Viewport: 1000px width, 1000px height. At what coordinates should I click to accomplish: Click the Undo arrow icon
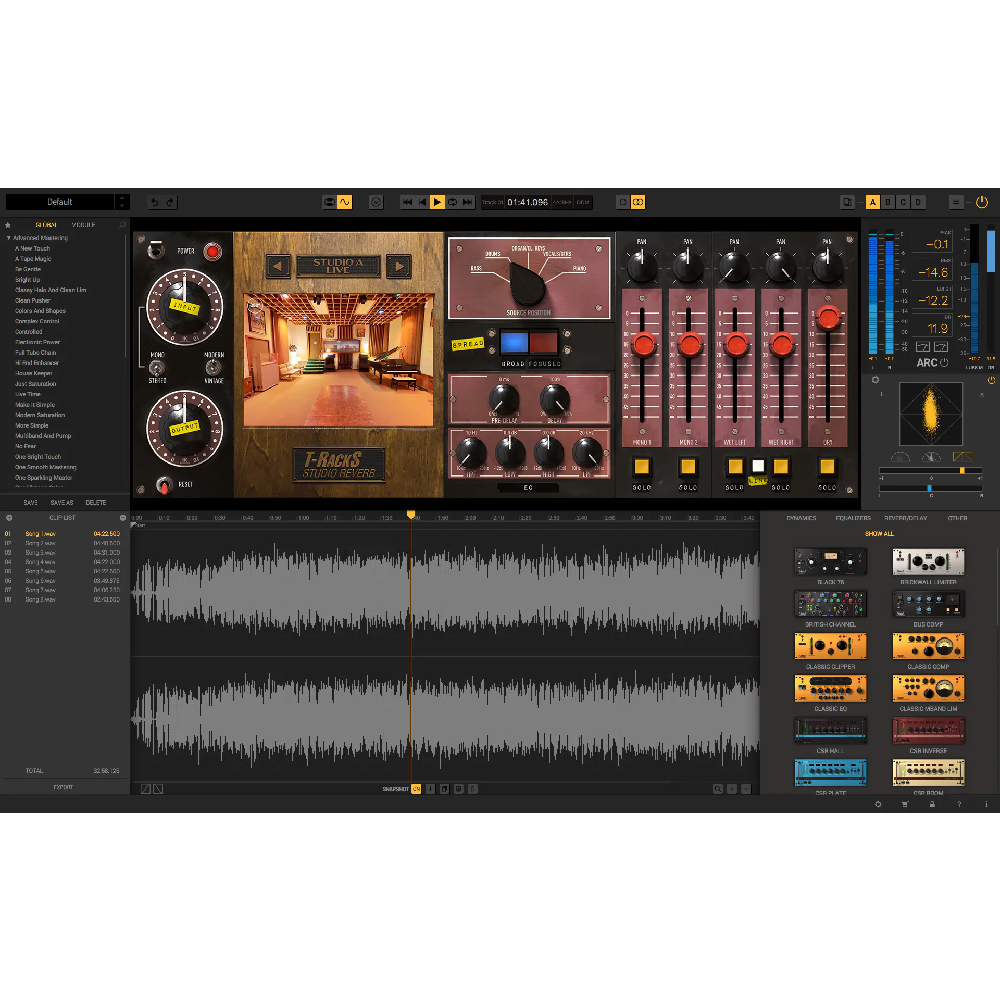point(154,201)
